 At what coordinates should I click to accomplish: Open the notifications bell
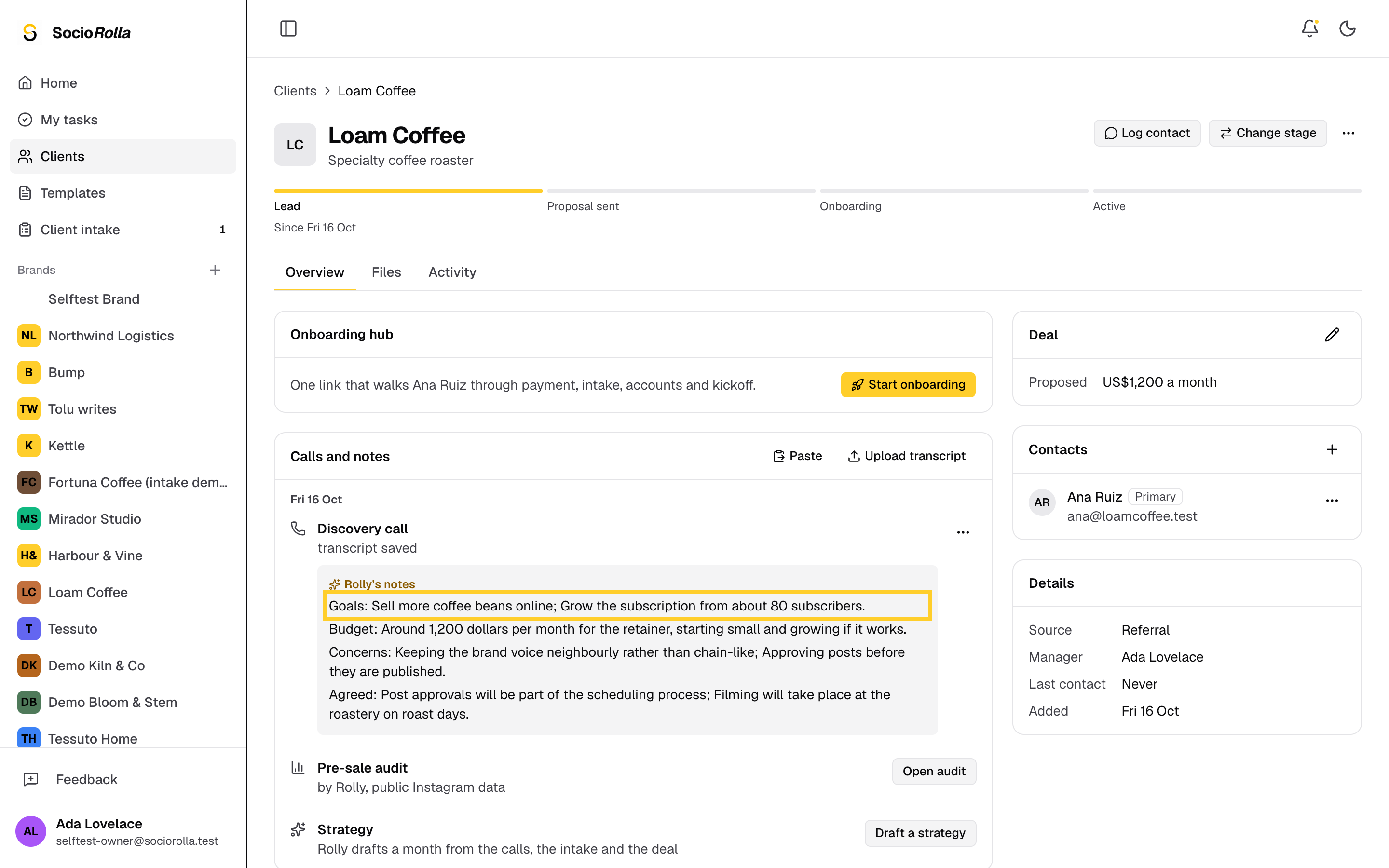(x=1309, y=28)
